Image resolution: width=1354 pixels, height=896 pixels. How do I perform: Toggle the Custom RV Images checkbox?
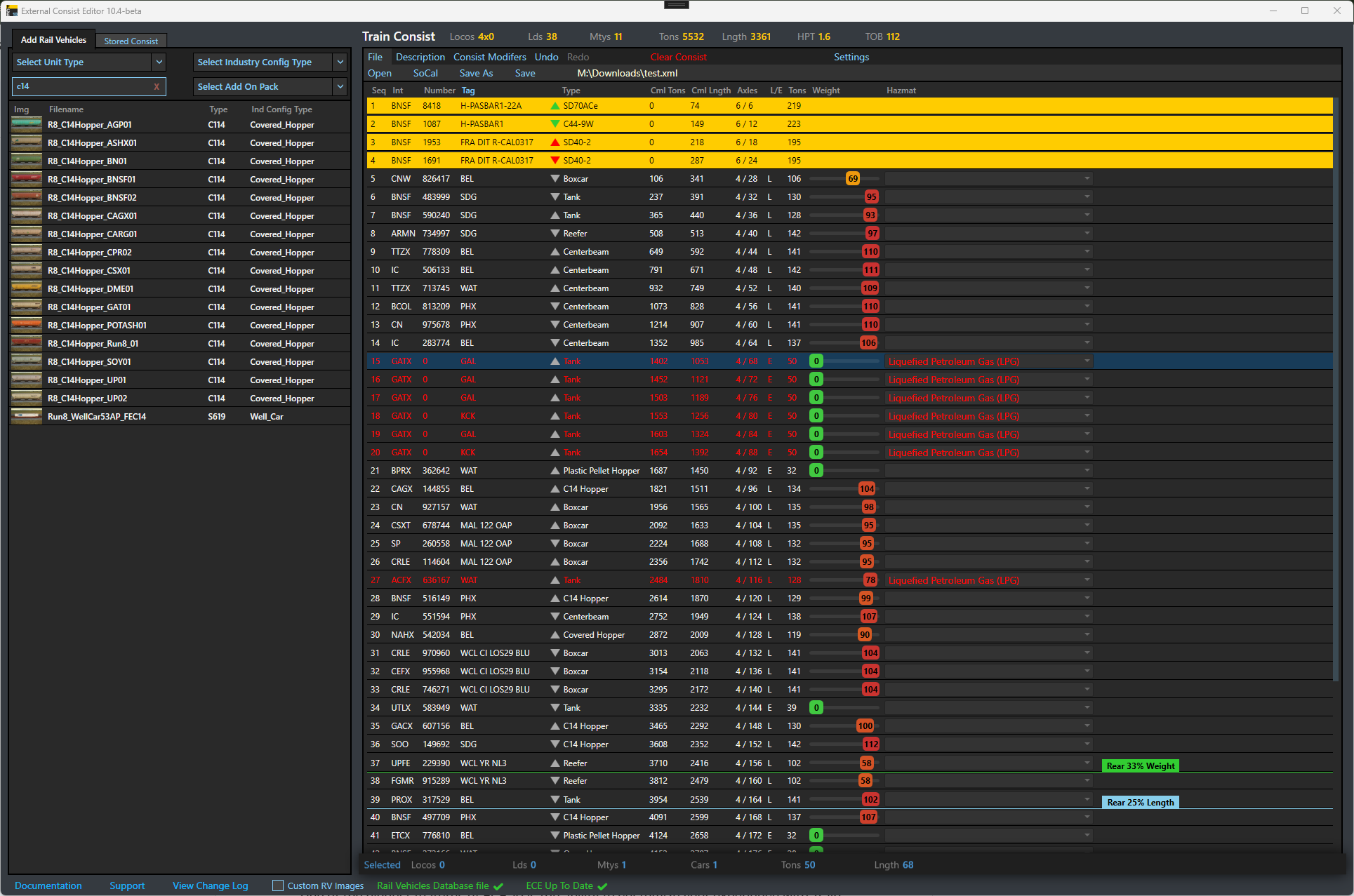tap(278, 885)
